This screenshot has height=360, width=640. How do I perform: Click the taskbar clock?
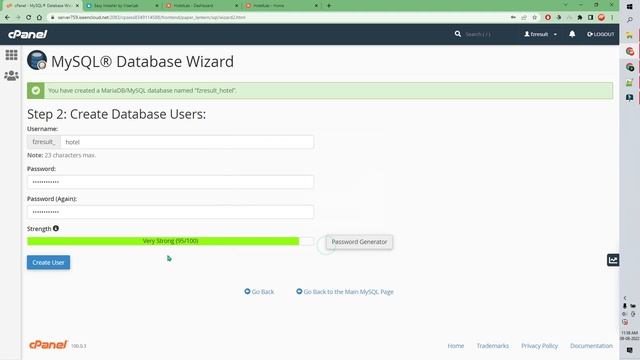point(629,336)
